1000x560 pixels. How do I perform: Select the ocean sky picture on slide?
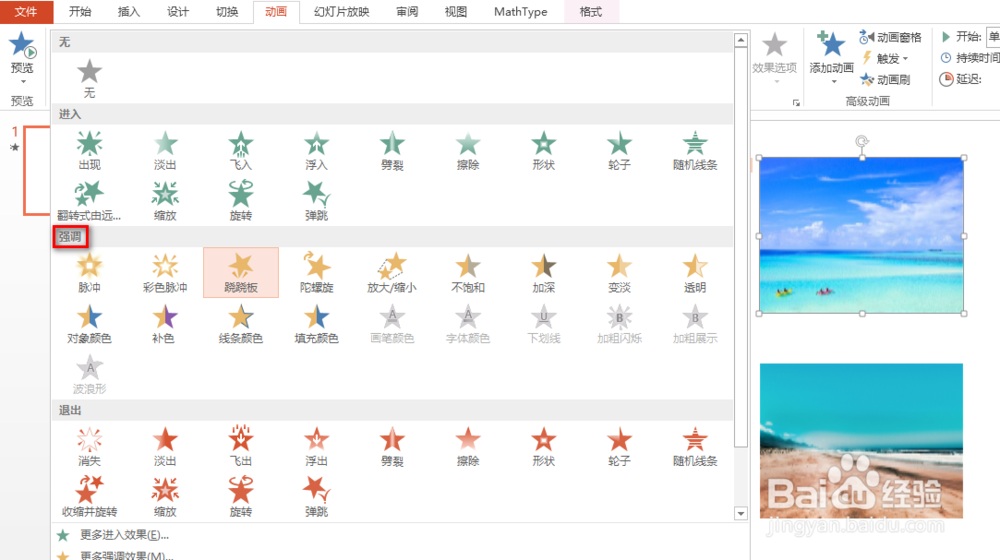[x=861, y=235]
